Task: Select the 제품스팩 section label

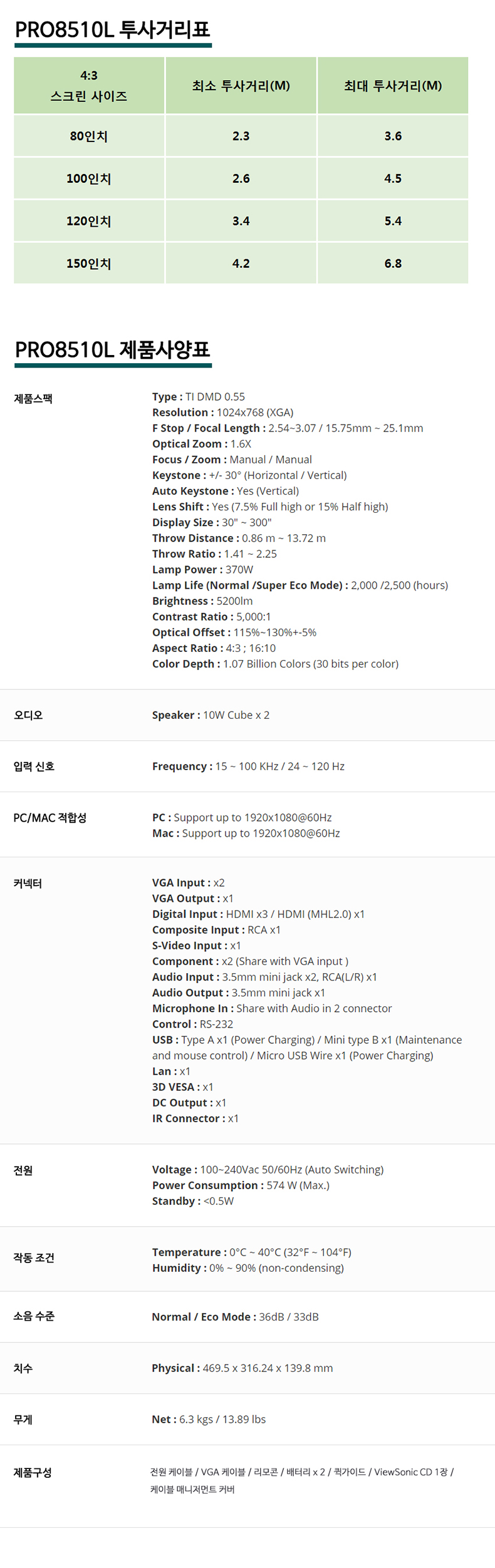Action: click(x=33, y=399)
